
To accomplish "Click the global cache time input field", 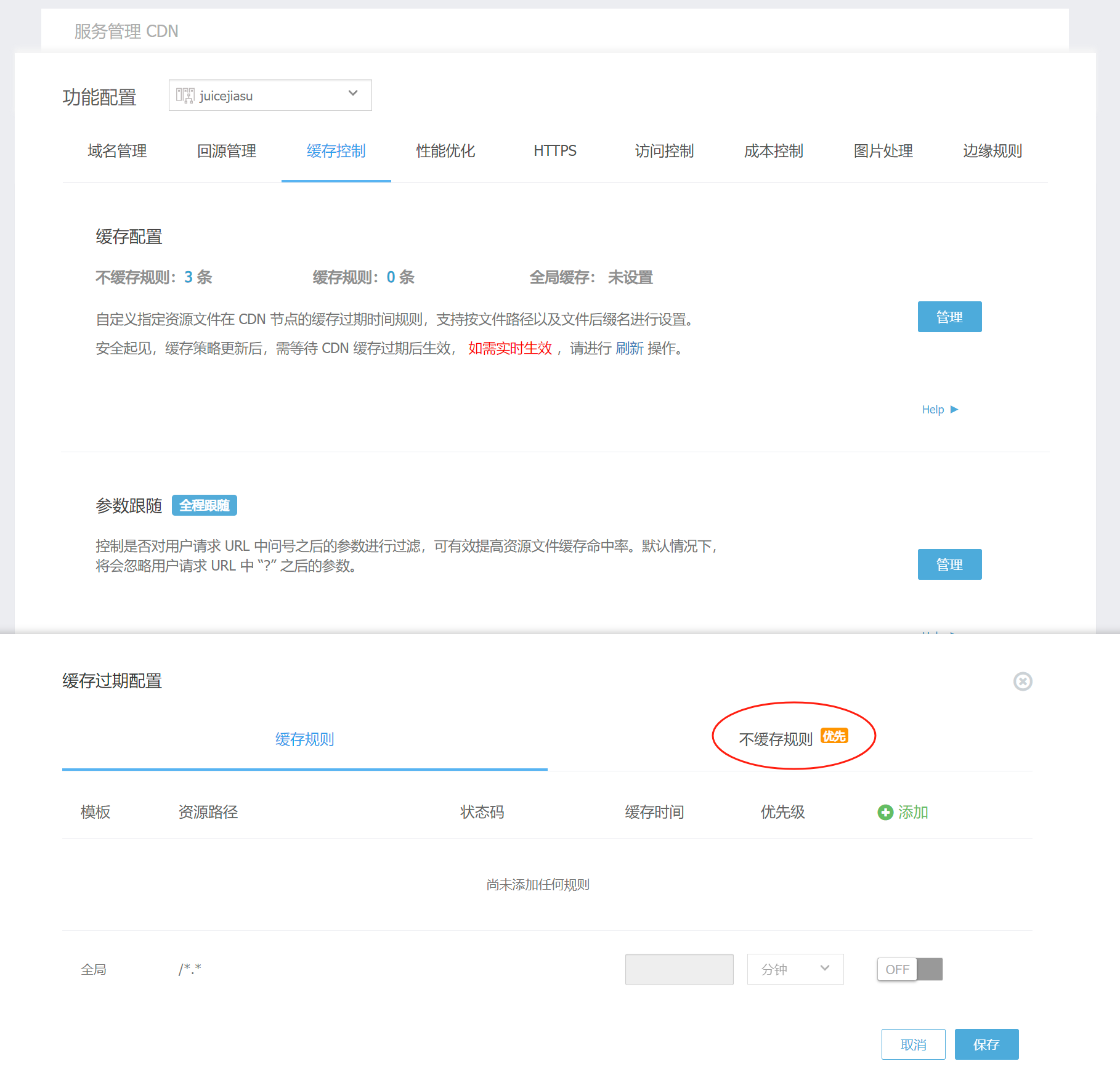I will click(x=679, y=969).
